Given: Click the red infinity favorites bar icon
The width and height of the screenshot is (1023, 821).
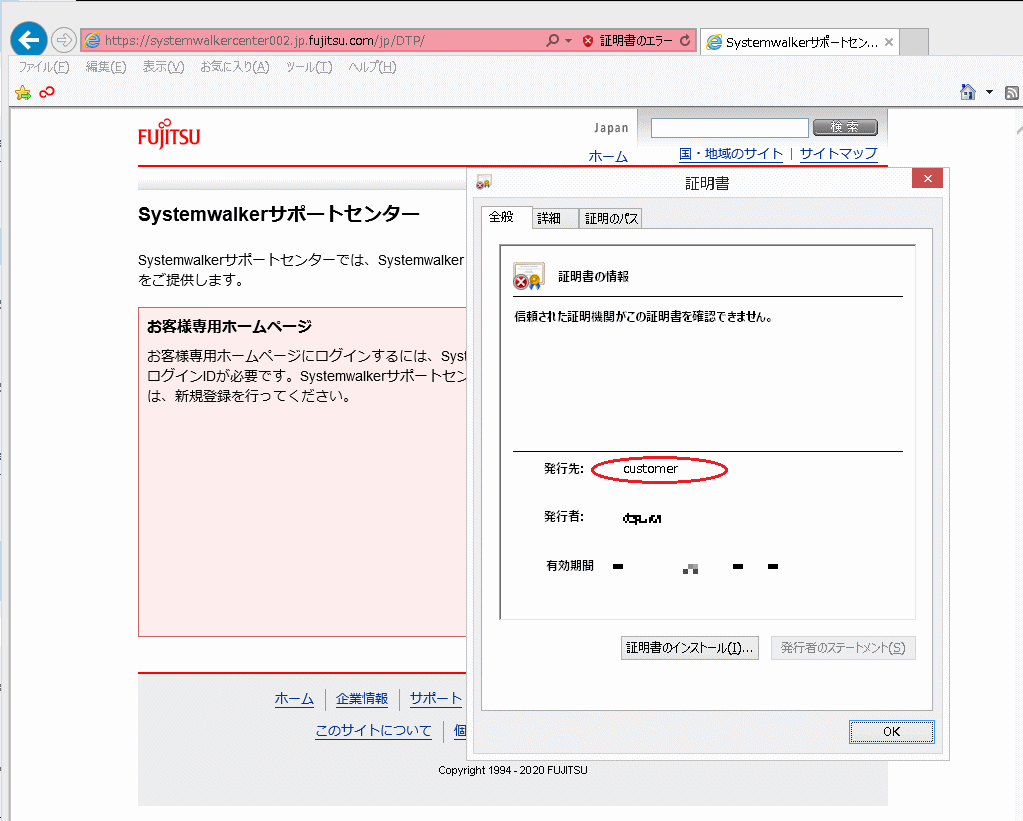Looking at the screenshot, I should pos(46,92).
